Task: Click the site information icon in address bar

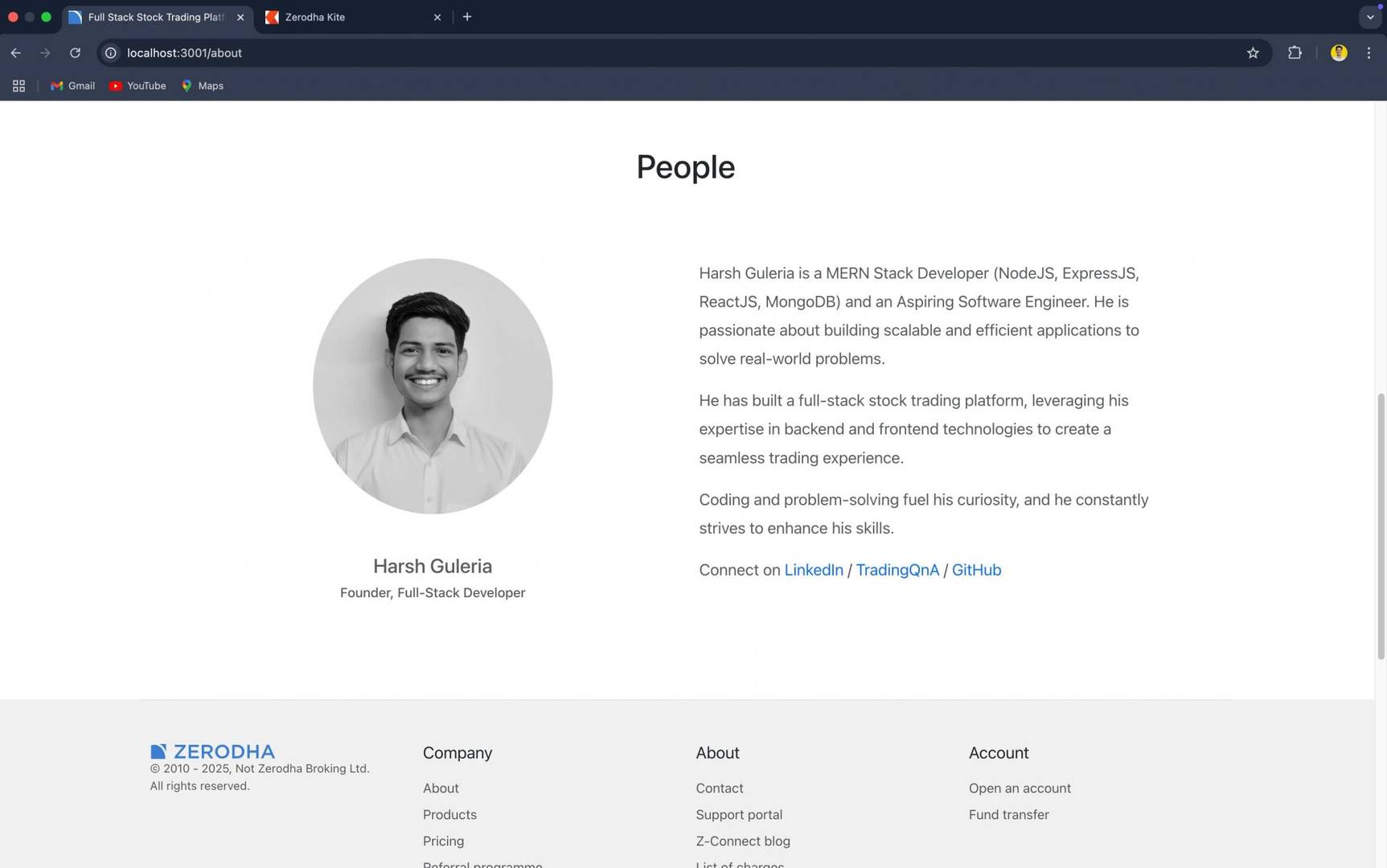Action: coord(110,52)
